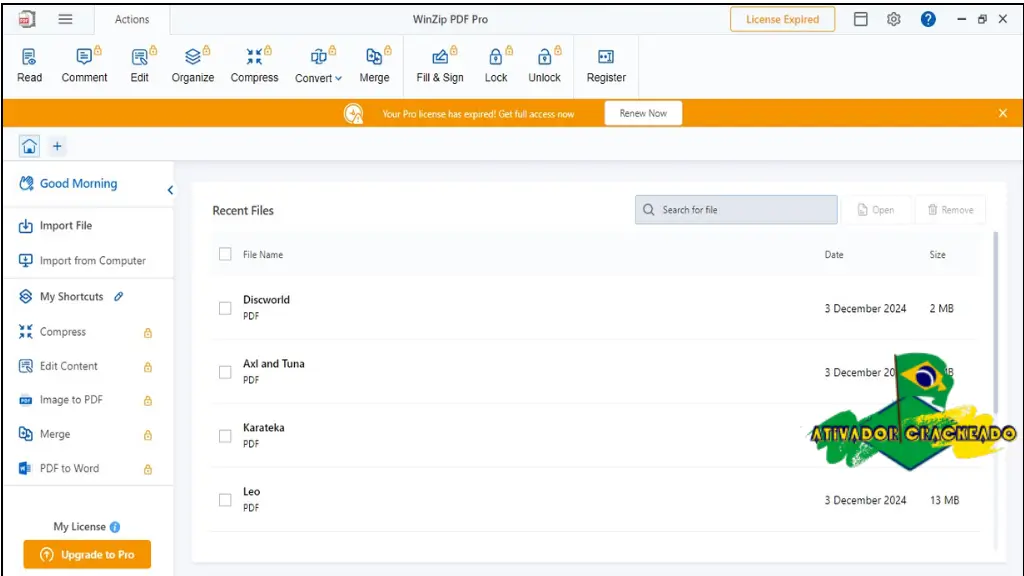Screen dimensions: 1024x576
Task: Check the Leo file checkbox
Action: tap(225, 500)
